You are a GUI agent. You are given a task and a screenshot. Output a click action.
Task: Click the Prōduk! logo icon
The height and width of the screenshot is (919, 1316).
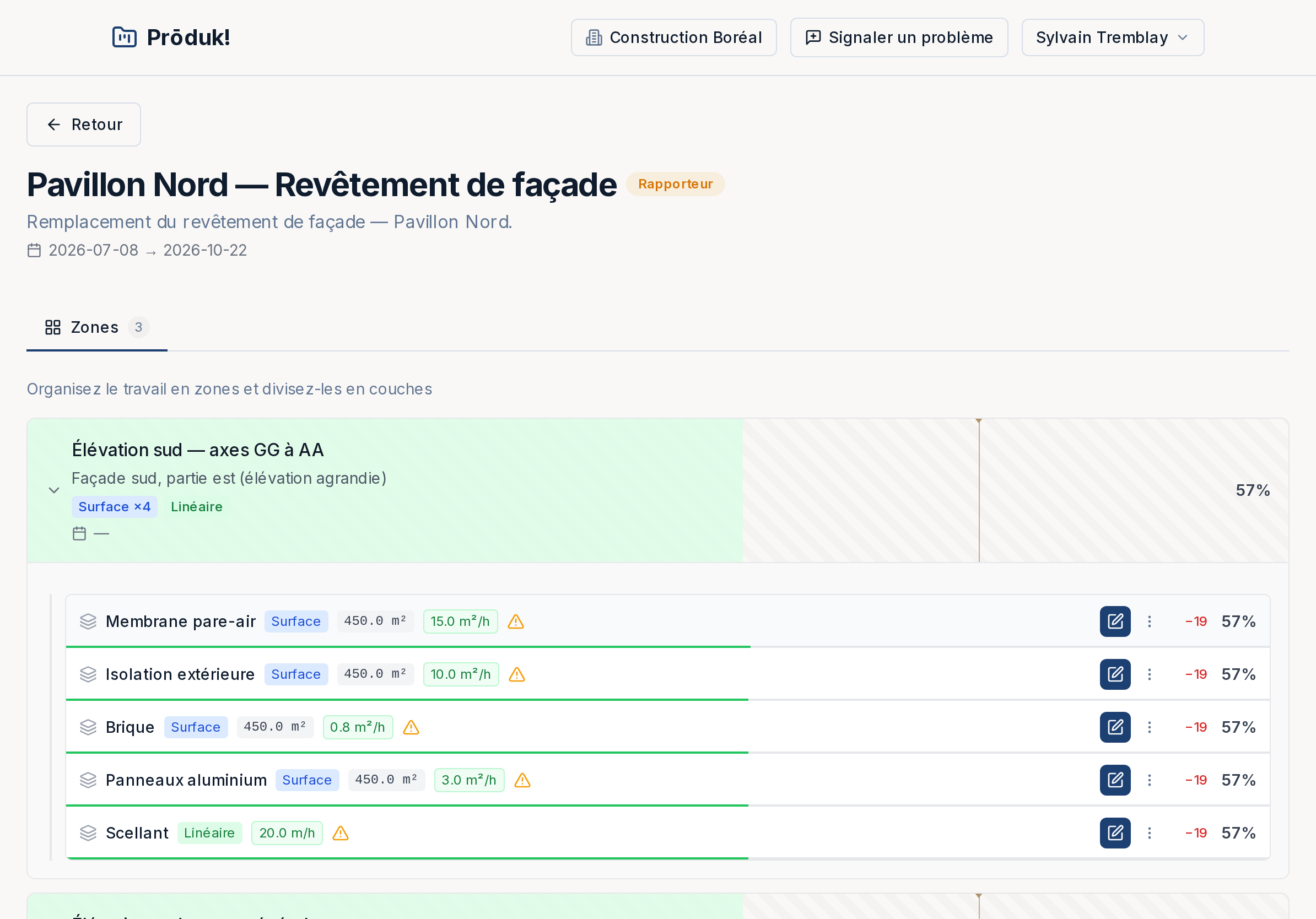pos(125,37)
